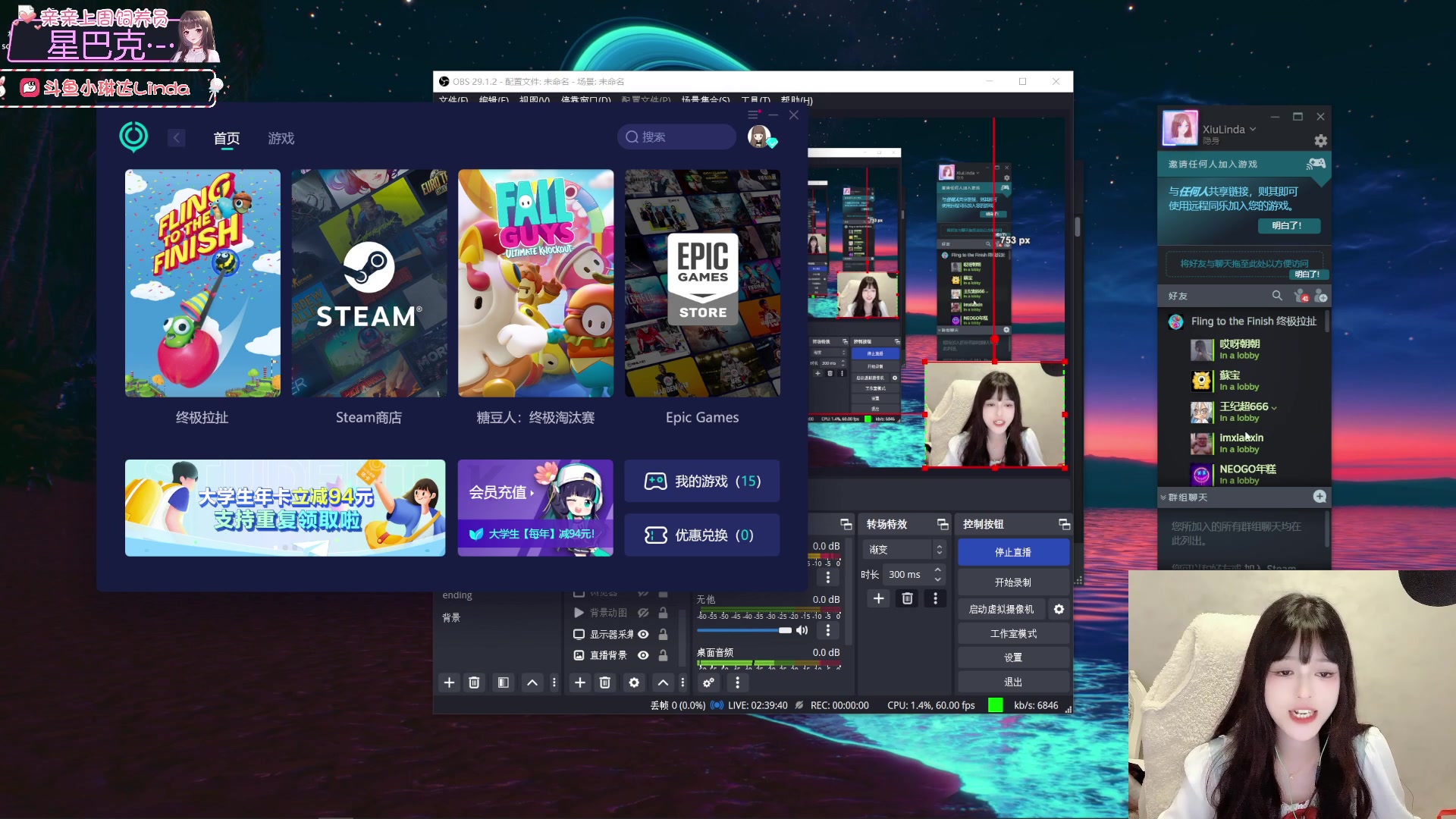Open 优惠兑换 (0) coupons
The height and width of the screenshot is (819, 1456).
pyautogui.click(x=702, y=535)
